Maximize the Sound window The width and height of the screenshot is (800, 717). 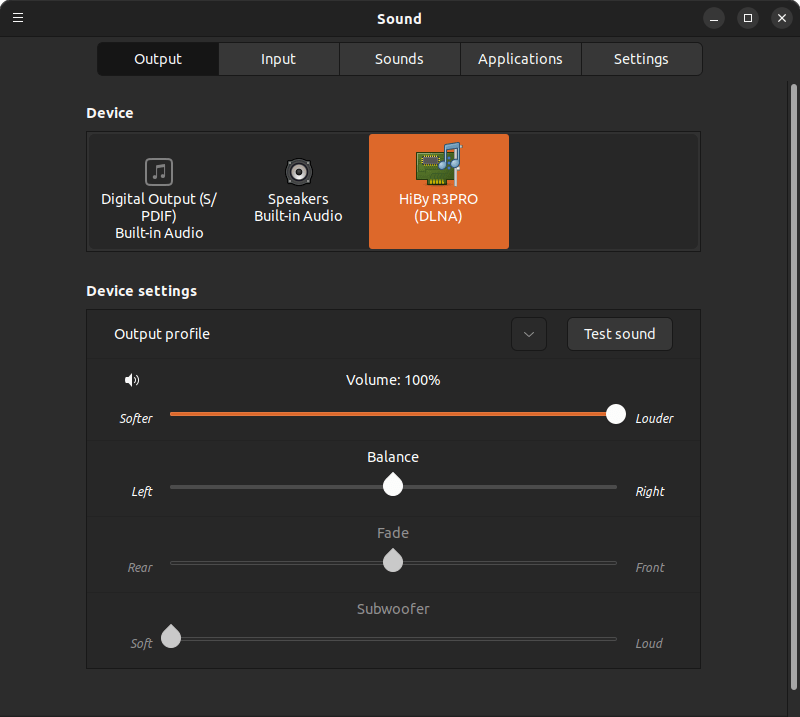(x=748, y=18)
